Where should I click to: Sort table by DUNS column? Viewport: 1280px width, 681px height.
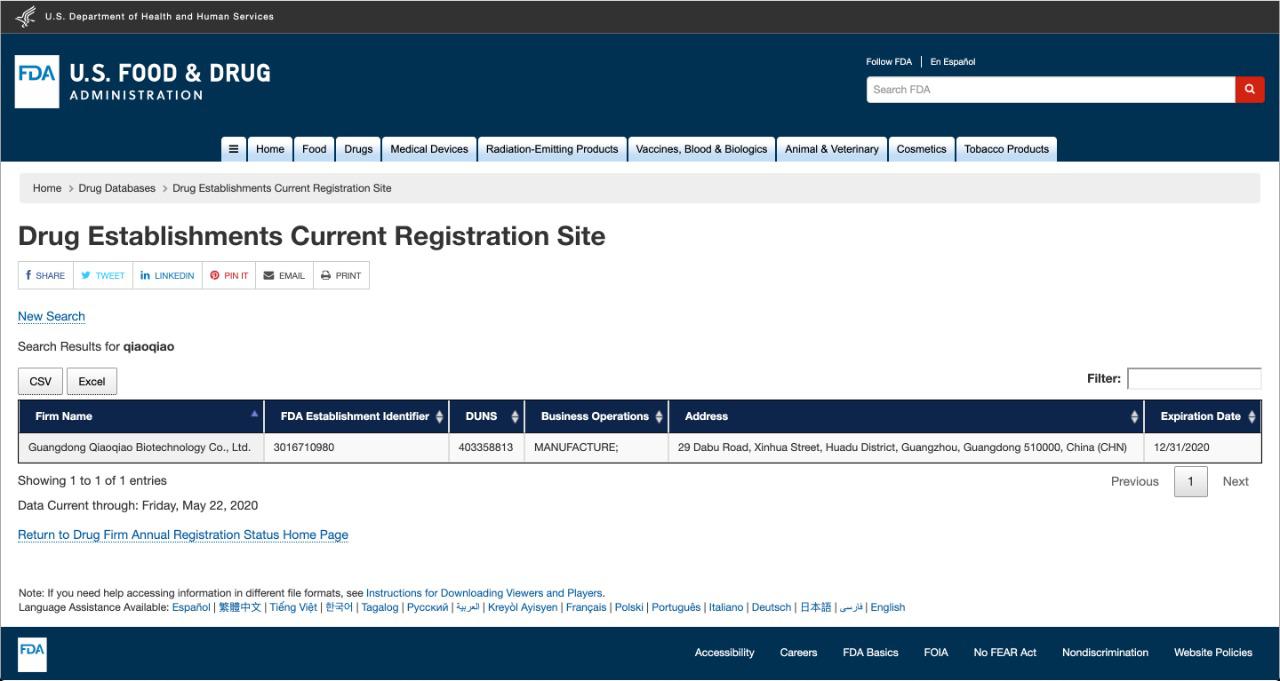click(x=487, y=416)
